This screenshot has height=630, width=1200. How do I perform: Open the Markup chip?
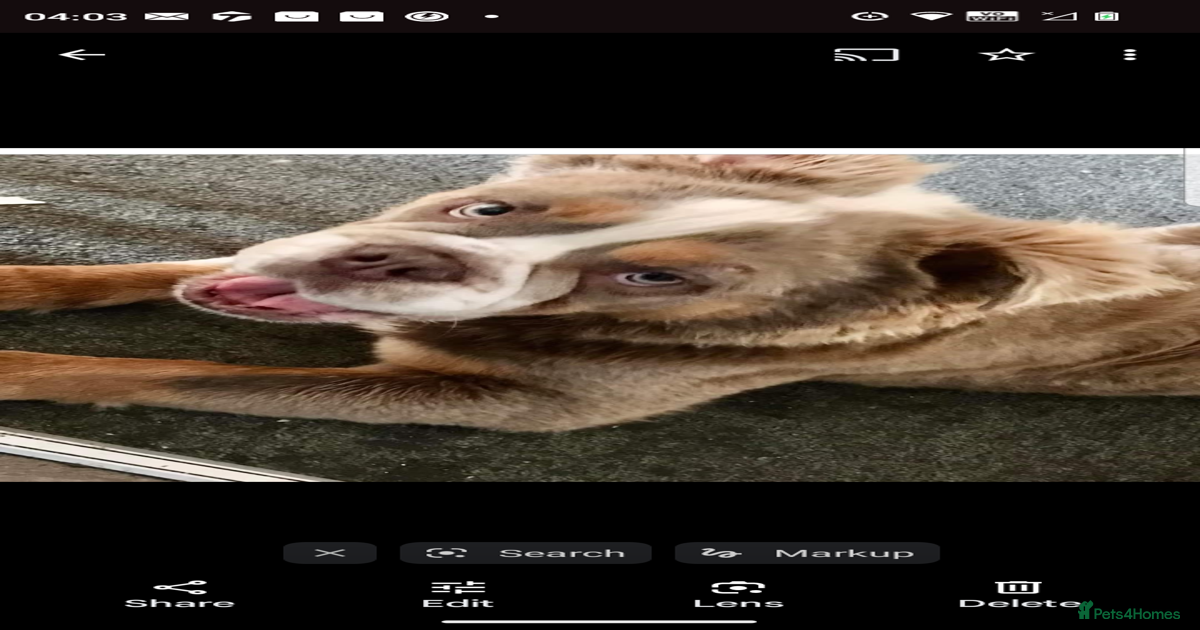(x=807, y=553)
